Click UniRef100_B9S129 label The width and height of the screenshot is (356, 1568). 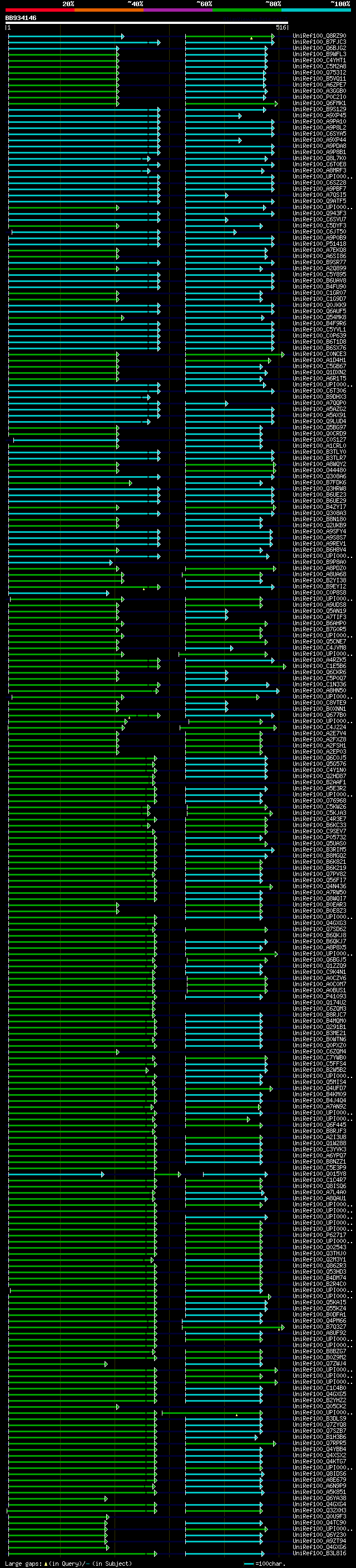click(x=319, y=110)
